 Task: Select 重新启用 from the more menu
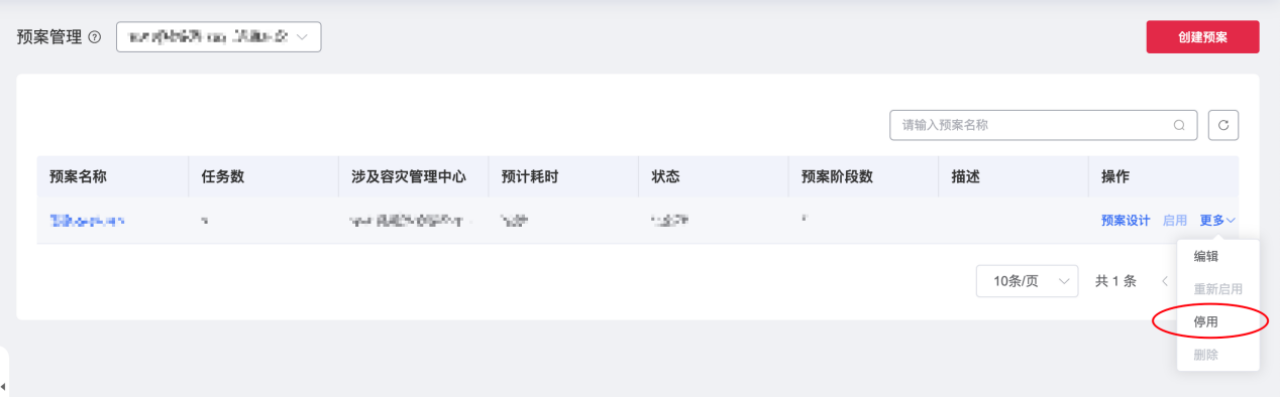coord(1218,289)
